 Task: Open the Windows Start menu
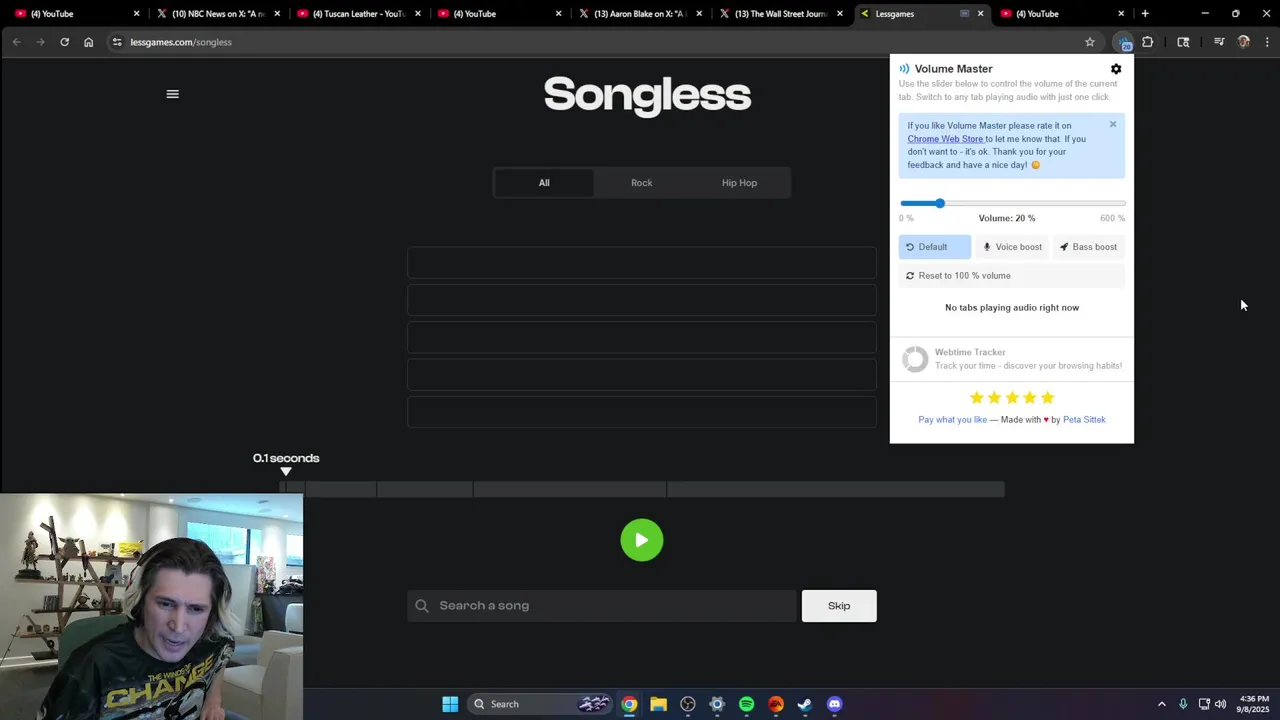450,704
